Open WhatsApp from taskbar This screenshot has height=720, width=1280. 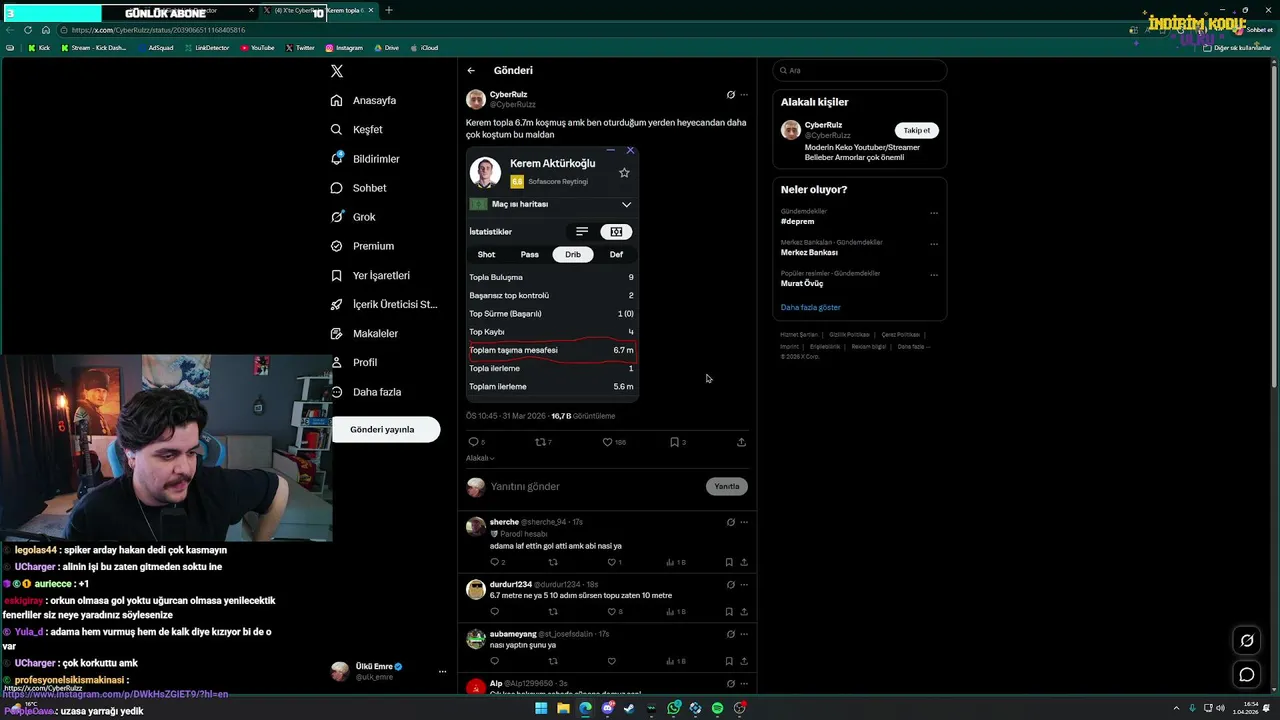[674, 708]
